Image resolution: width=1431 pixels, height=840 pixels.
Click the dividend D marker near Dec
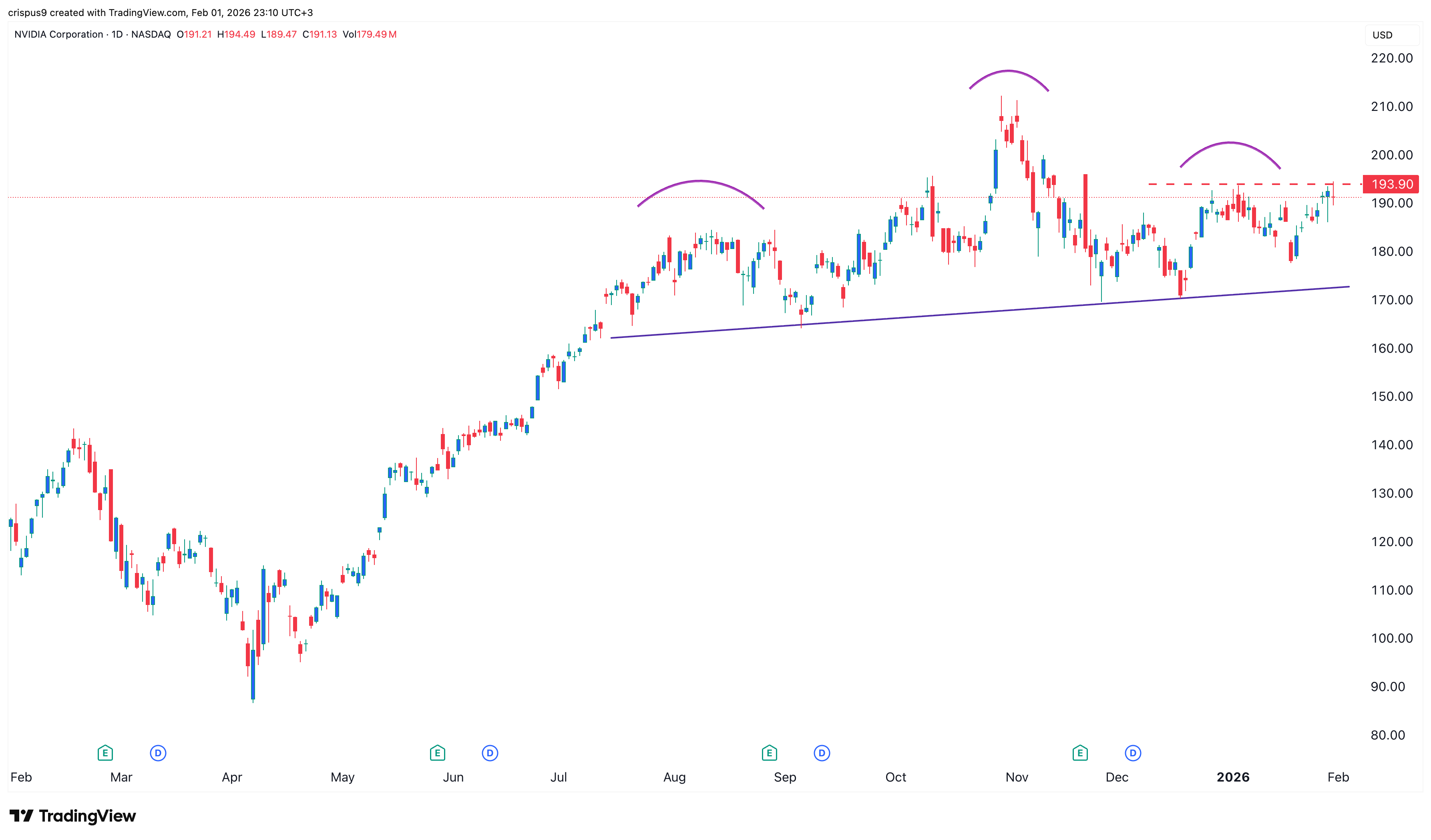tap(1133, 753)
